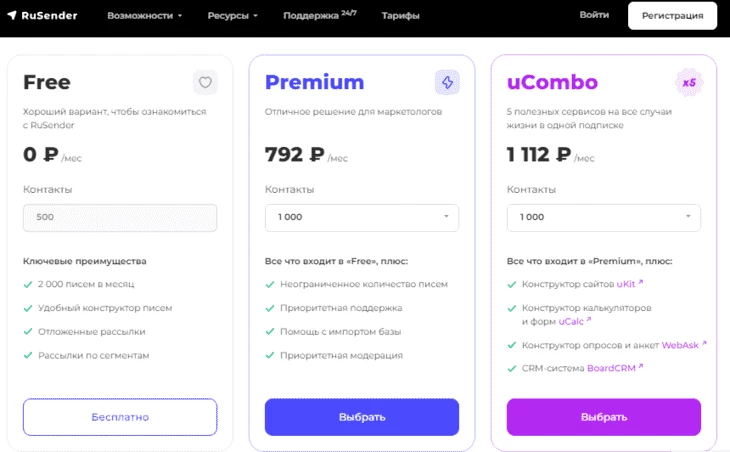Click the lightning bolt icon on Premium
The width and height of the screenshot is (730, 452).
coord(447,82)
